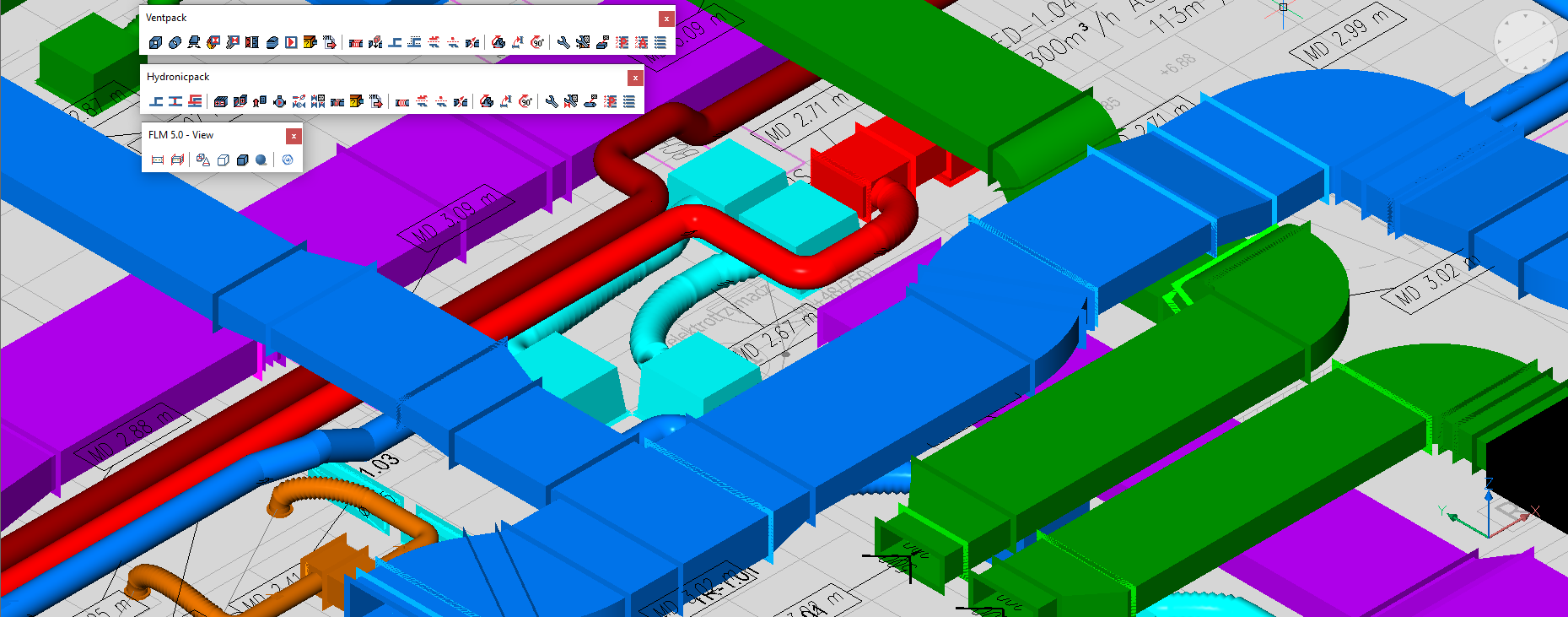Click the orbit swirl icon in FLM View
1568x617 pixels.
click(x=288, y=160)
